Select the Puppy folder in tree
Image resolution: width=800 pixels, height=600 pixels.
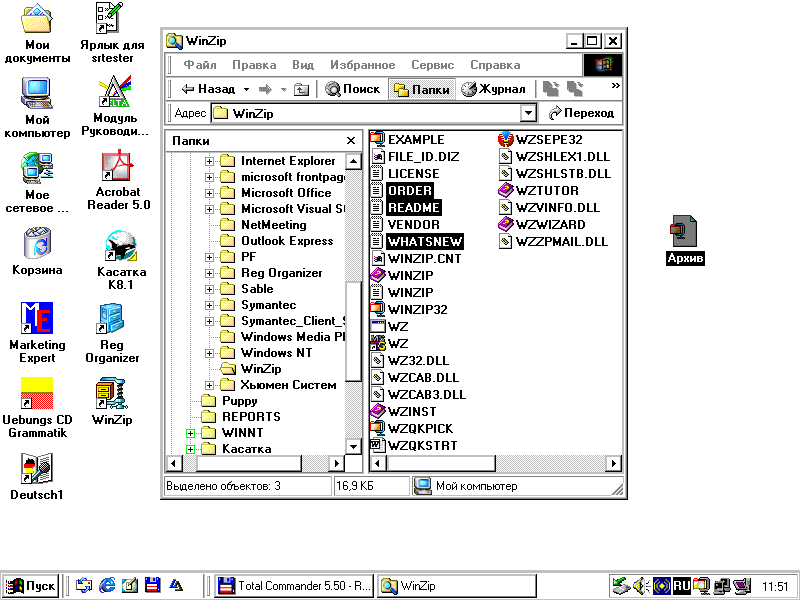(229, 401)
